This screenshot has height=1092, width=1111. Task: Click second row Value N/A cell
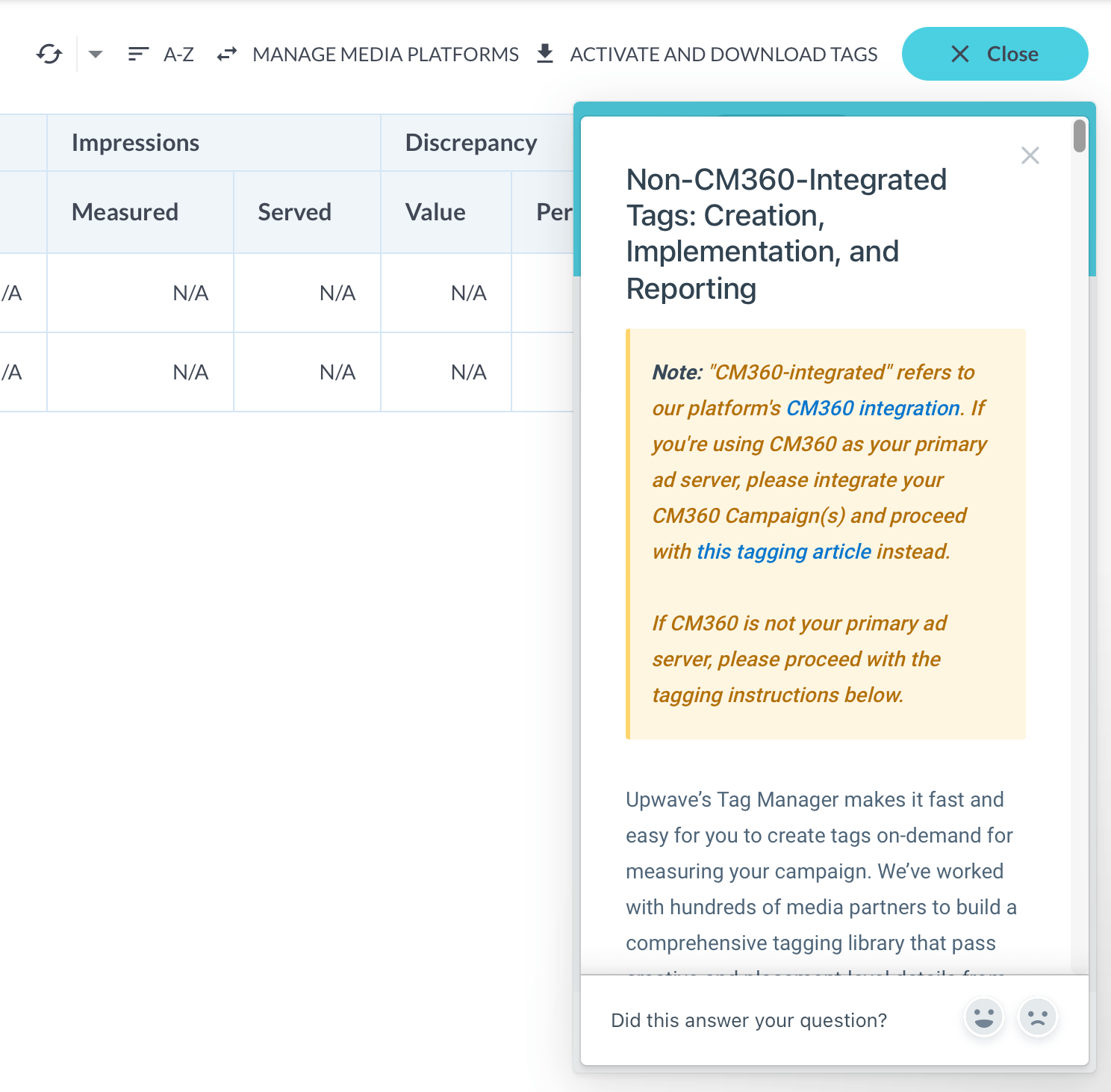[446, 372]
